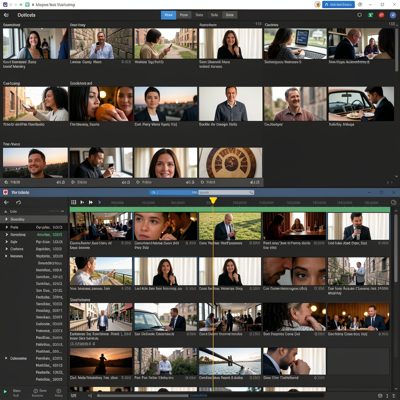Click left icon under sunset smiling man thumbnail

[6, 182]
